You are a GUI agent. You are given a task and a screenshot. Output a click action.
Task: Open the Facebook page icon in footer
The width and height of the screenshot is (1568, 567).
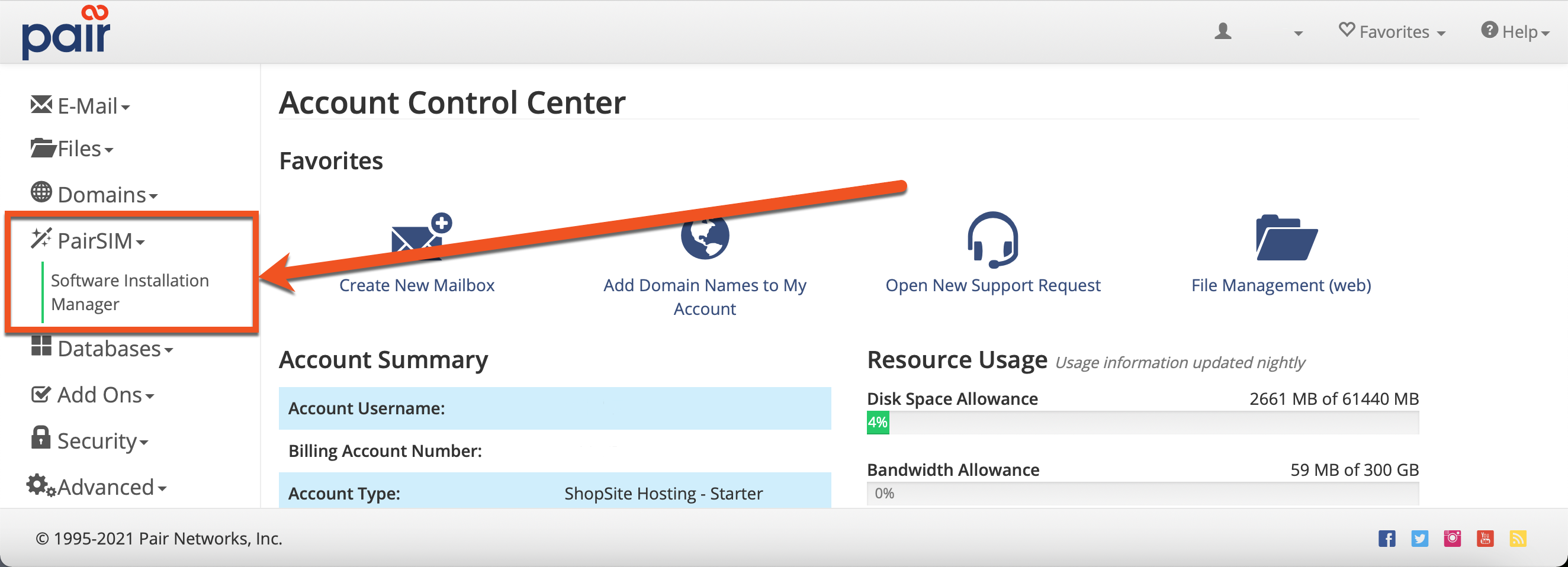(x=1387, y=539)
